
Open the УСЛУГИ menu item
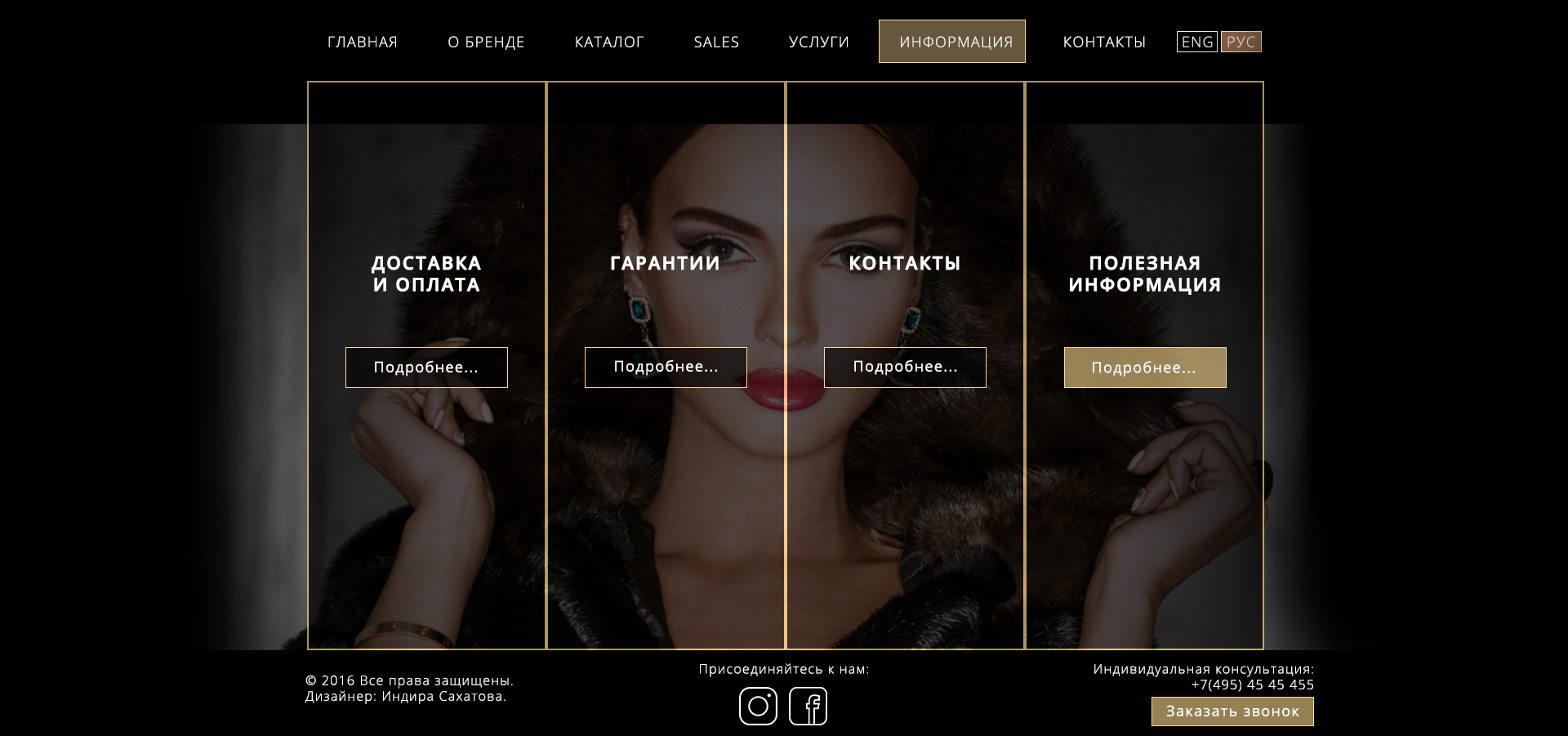[x=819, y=42]
